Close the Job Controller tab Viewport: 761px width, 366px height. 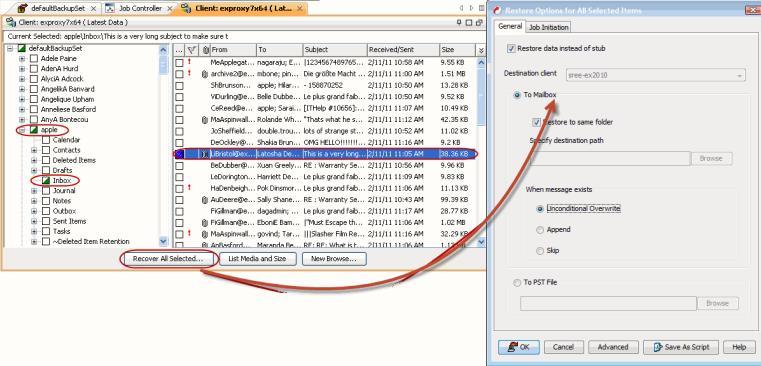[x=169, y=9]
